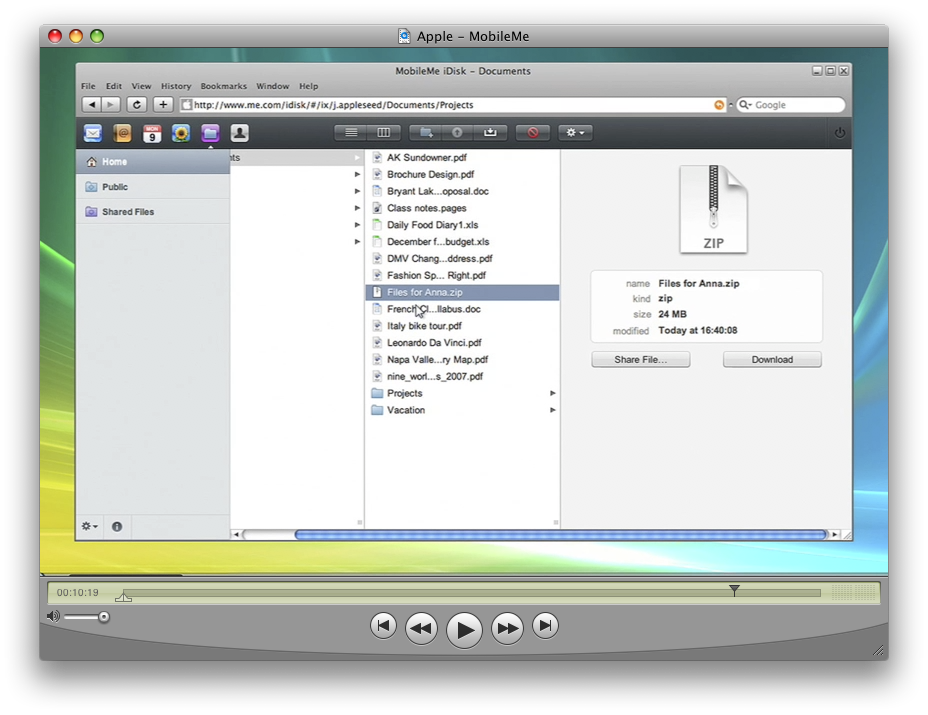Select Leonardo Da Vinci.pdf
Screen dimensions: 928x715
(462, 343)
